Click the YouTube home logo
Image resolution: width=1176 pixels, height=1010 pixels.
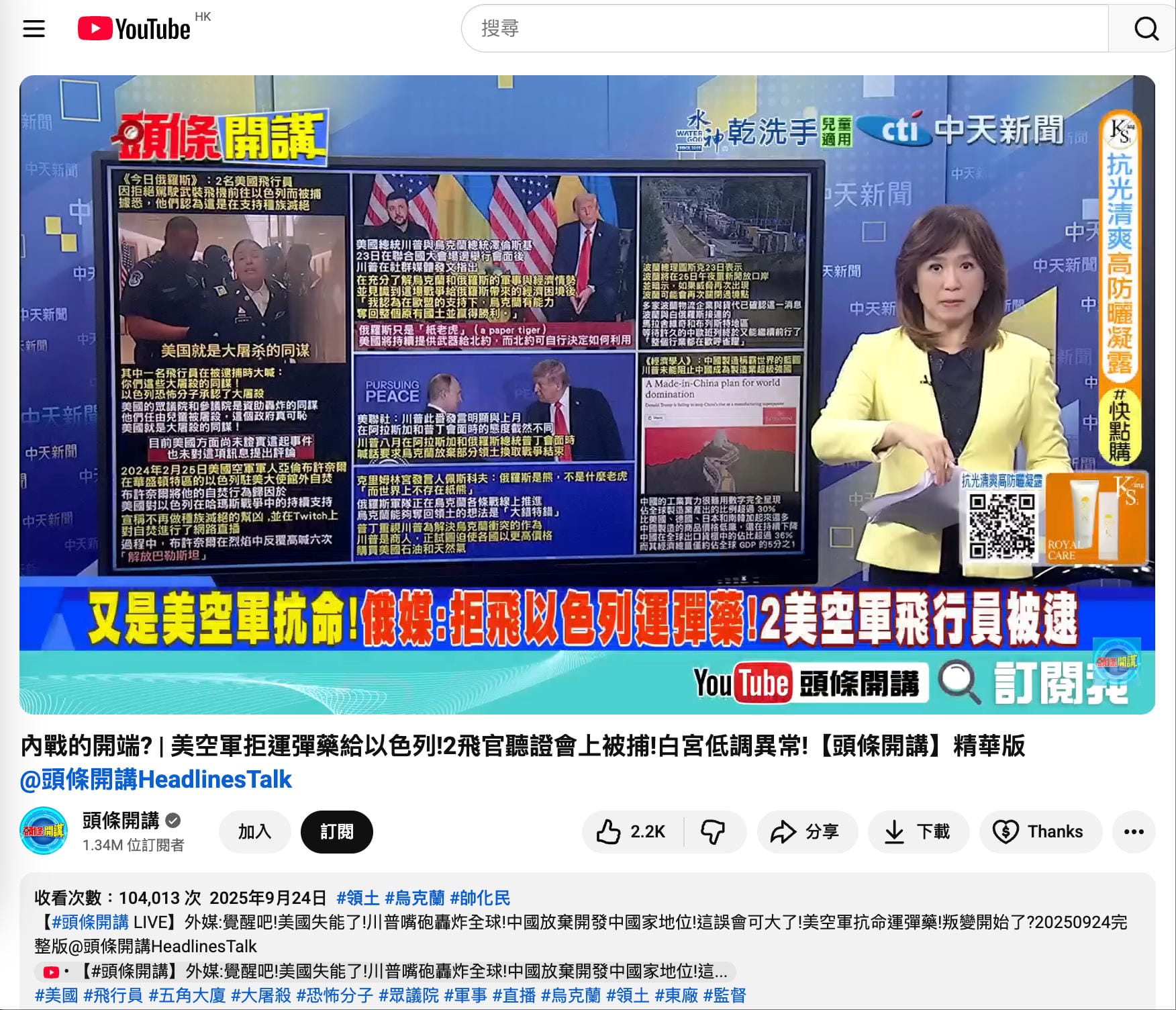(x=134, y=29)
